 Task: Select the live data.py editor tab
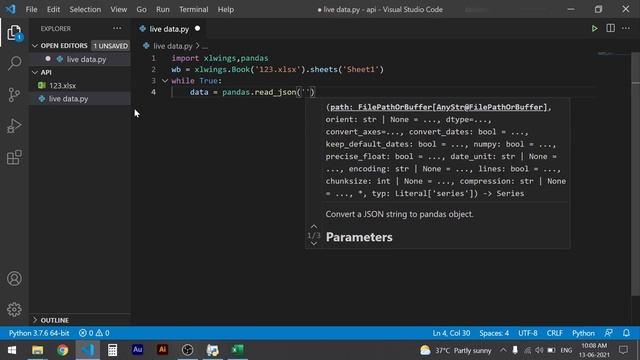point(169,29)
